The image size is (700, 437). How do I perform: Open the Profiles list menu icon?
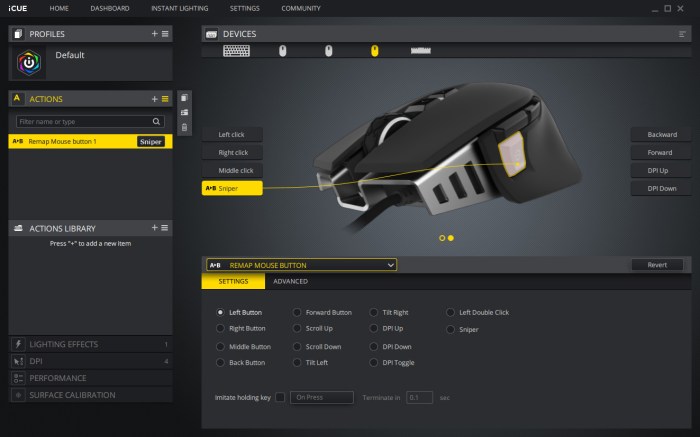pyautogui.click(x=165, y=33)
